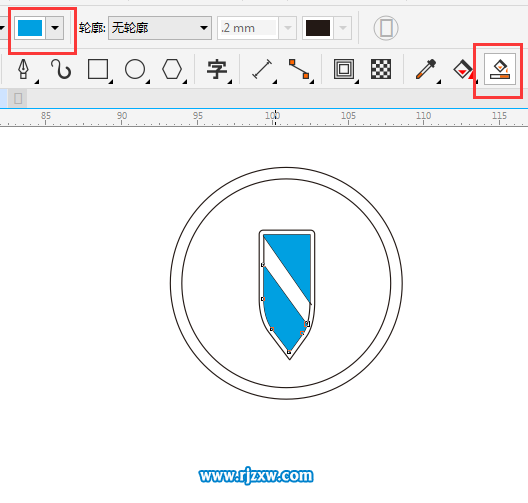Click the .2 mm outline width field
The image size is (528, 503).
tap(248, 28)
